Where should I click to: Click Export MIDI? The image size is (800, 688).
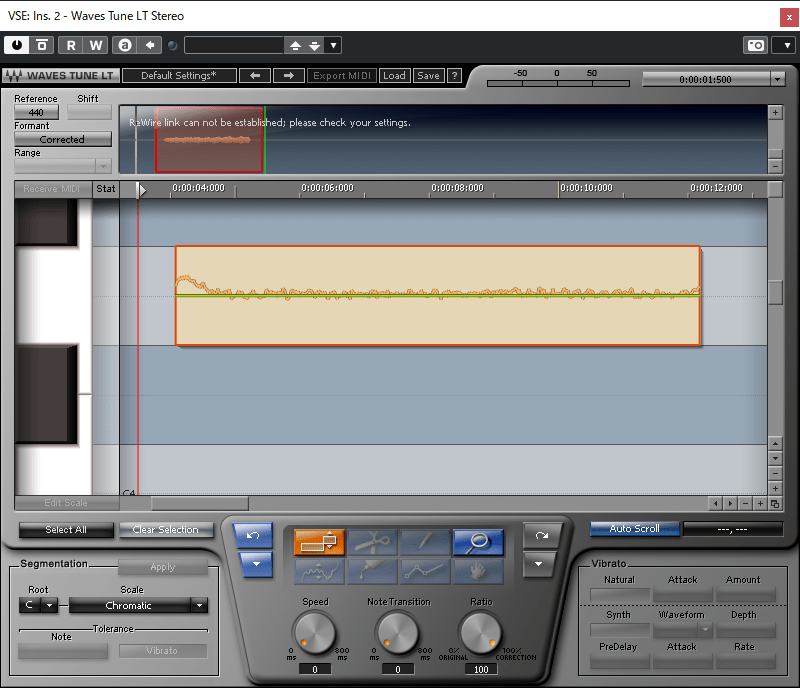coord(342,76)
